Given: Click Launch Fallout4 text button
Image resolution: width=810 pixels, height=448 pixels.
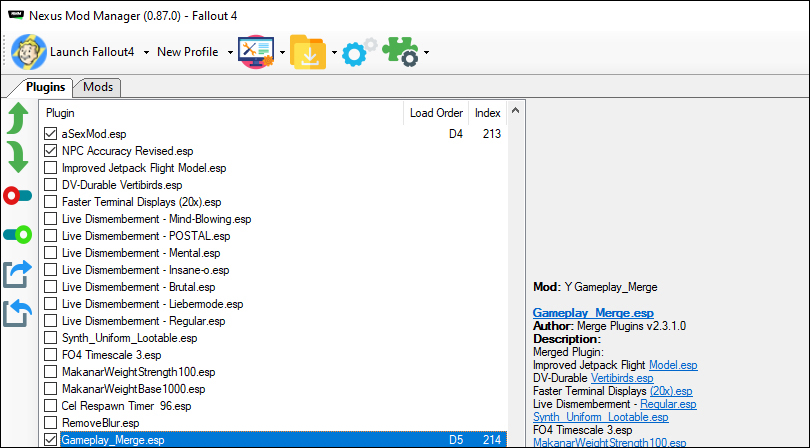Looking at the screenshot, I should click(92, 52).
